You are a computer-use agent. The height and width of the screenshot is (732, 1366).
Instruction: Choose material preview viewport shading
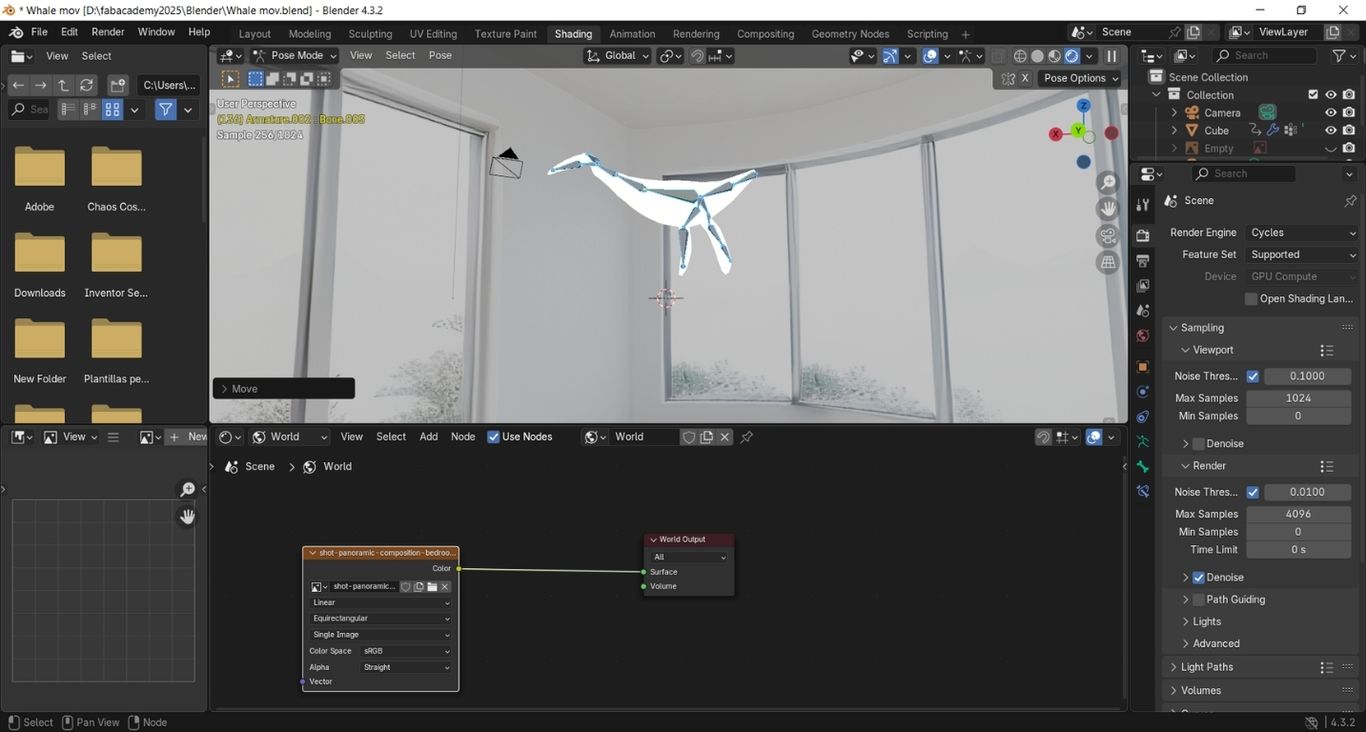1054,56
